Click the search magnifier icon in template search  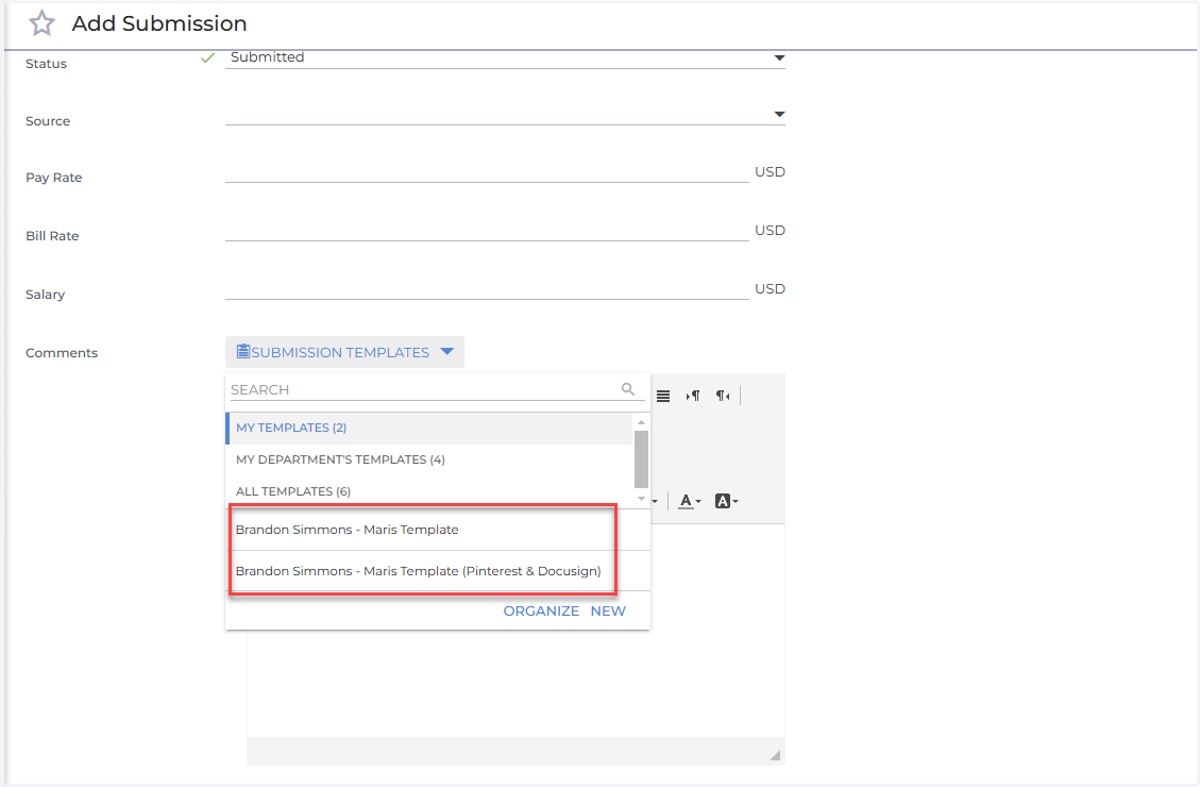click(628, 389)
